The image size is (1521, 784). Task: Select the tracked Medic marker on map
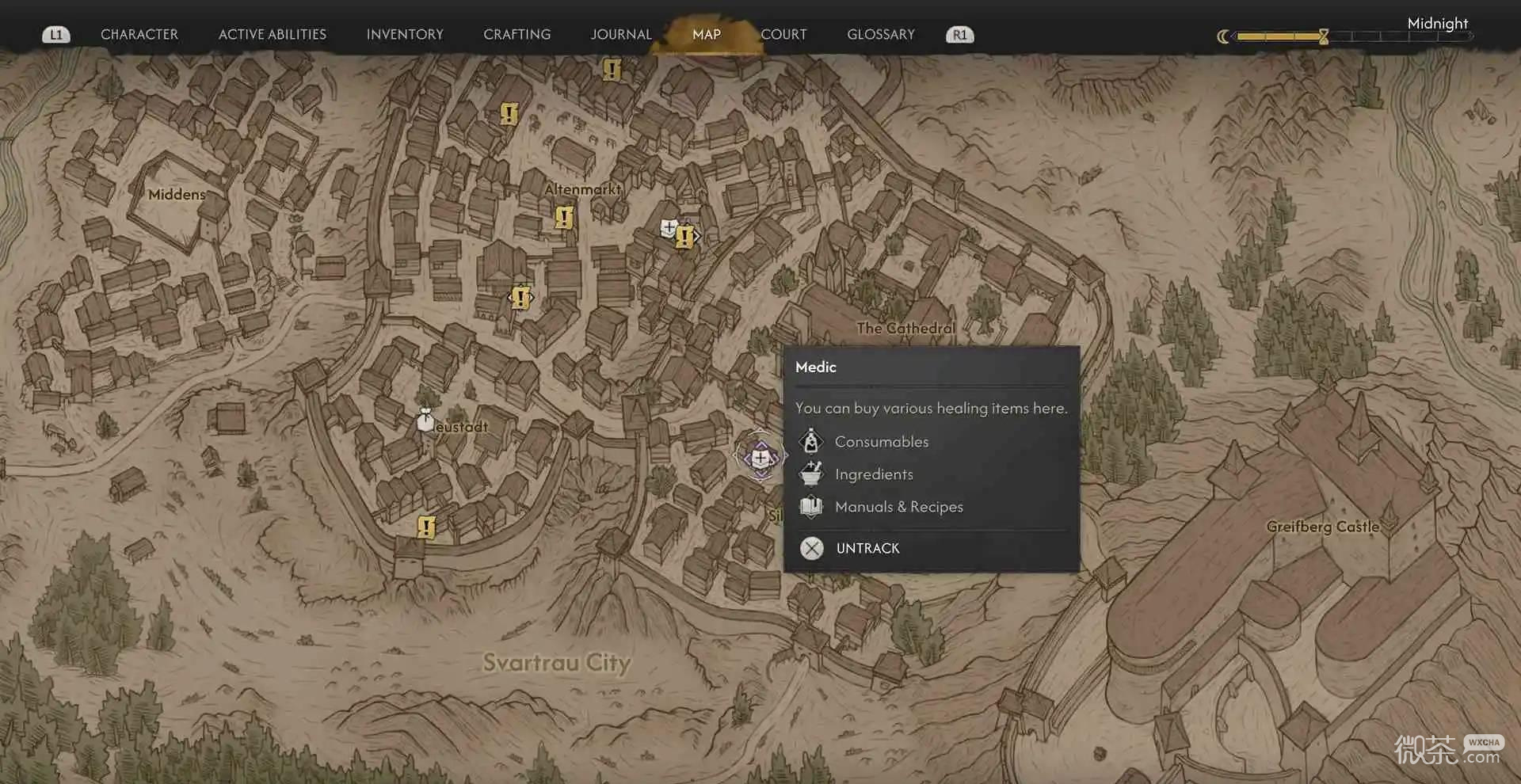point(760,457)
